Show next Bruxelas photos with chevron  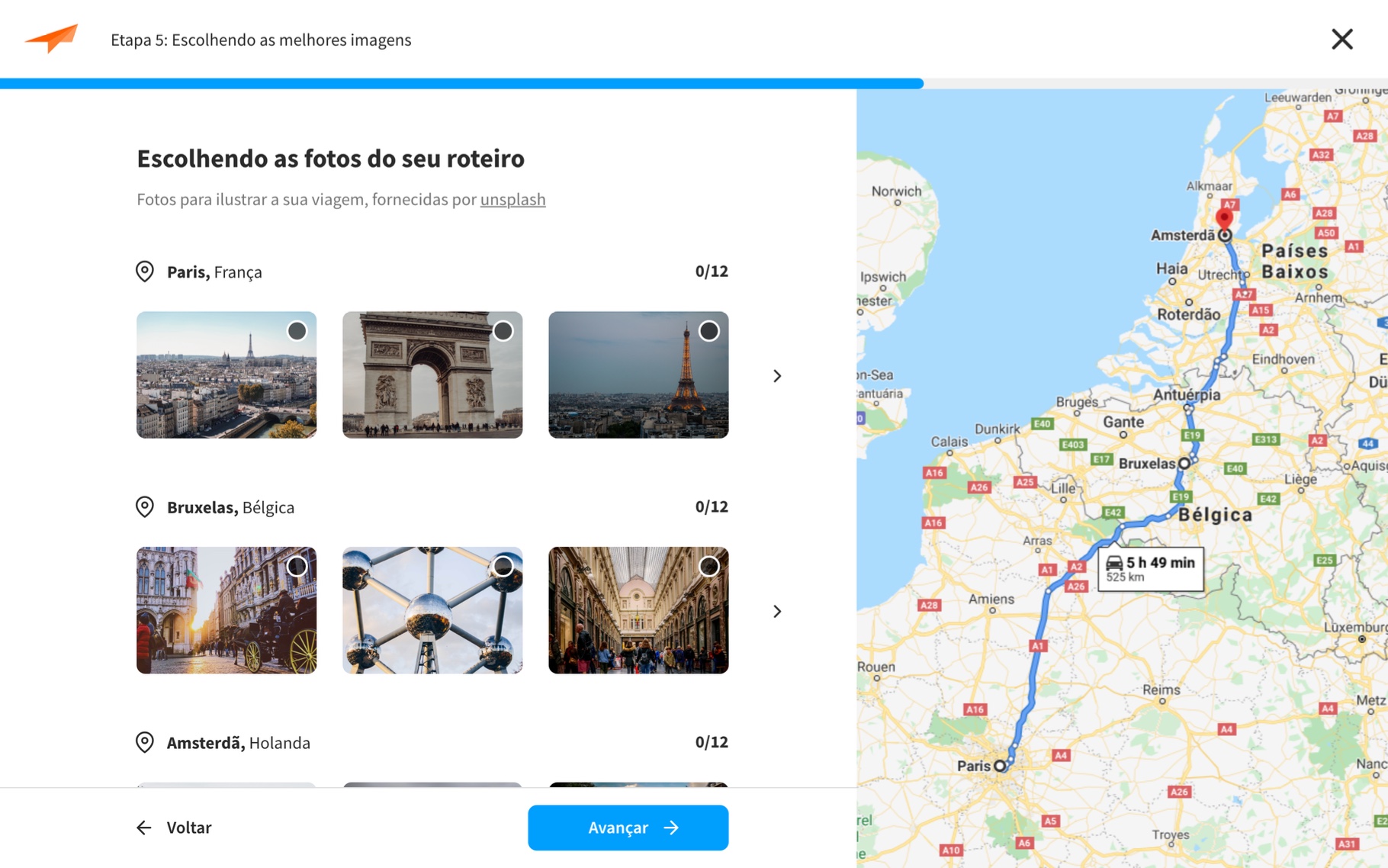click(x=777, y=612)
